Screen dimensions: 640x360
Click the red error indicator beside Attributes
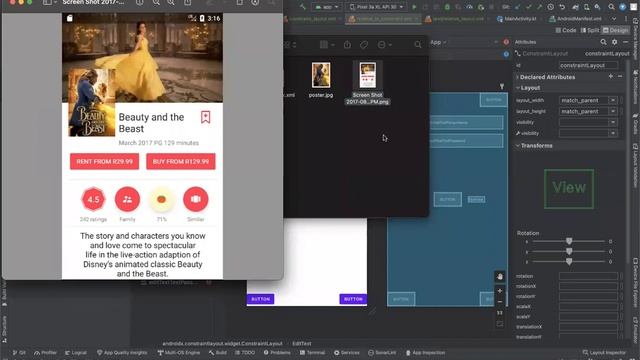(x=506, y=42)
